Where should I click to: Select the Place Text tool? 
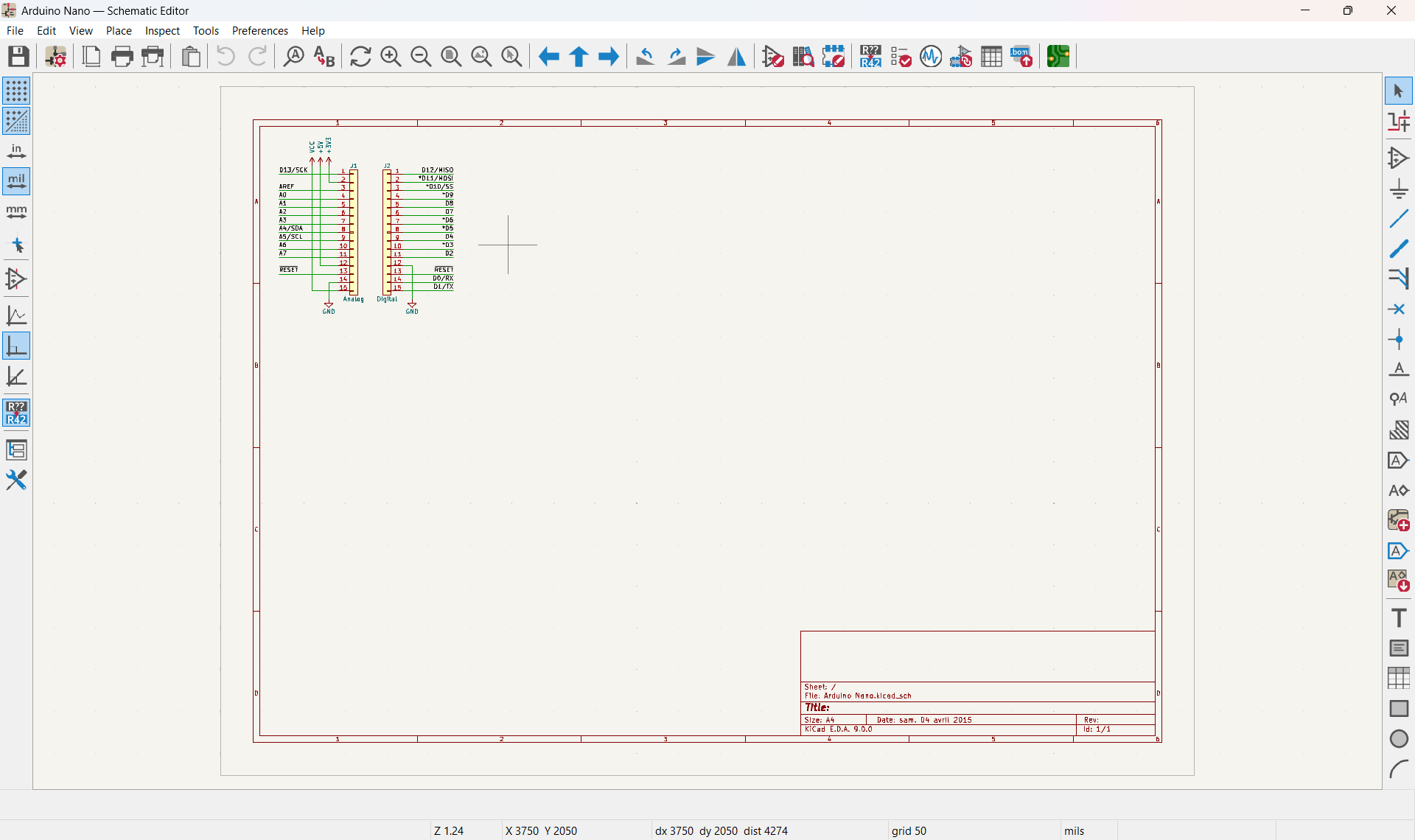pos(1398,617)
